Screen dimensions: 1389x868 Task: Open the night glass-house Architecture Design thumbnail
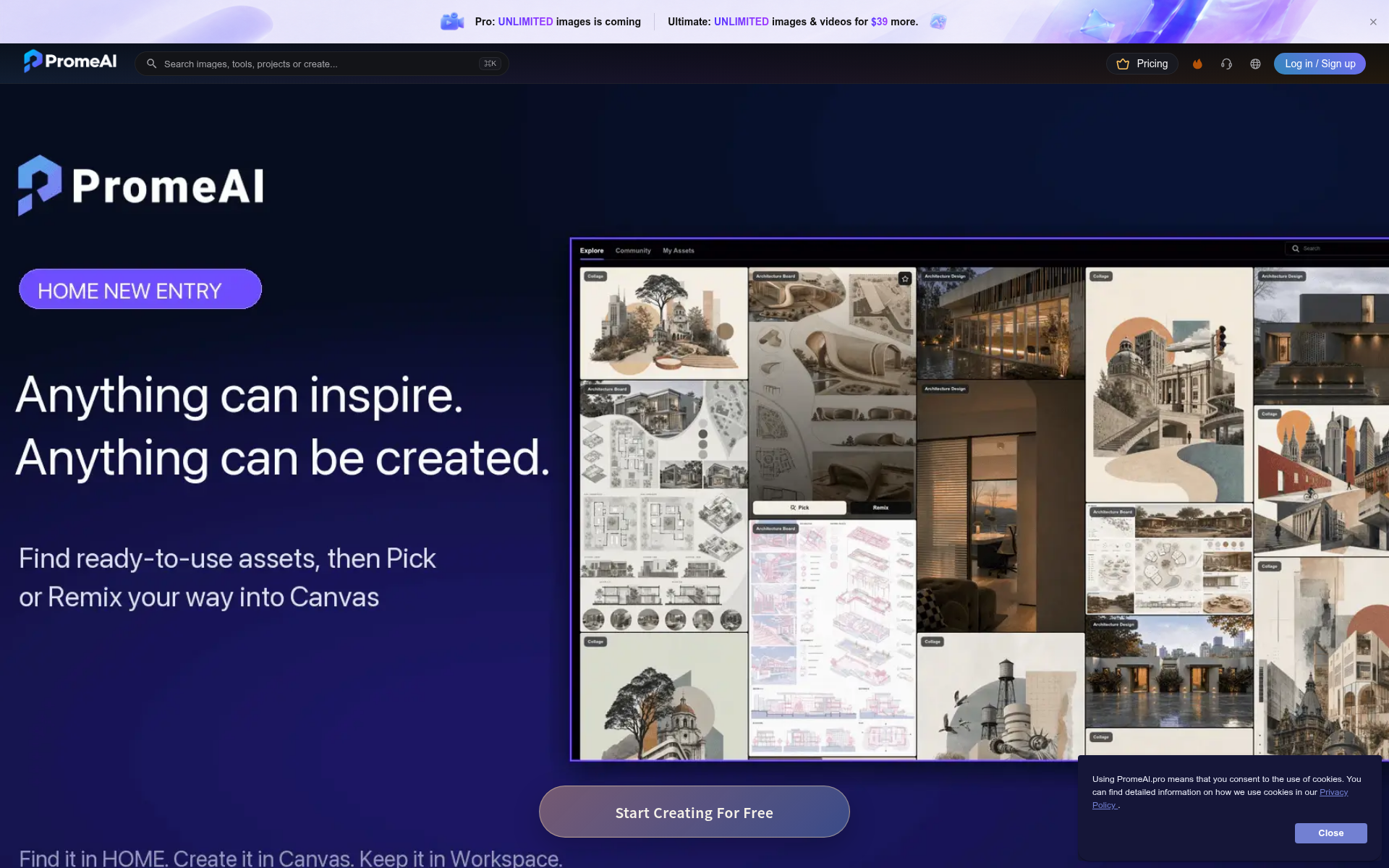point(1001,323)
